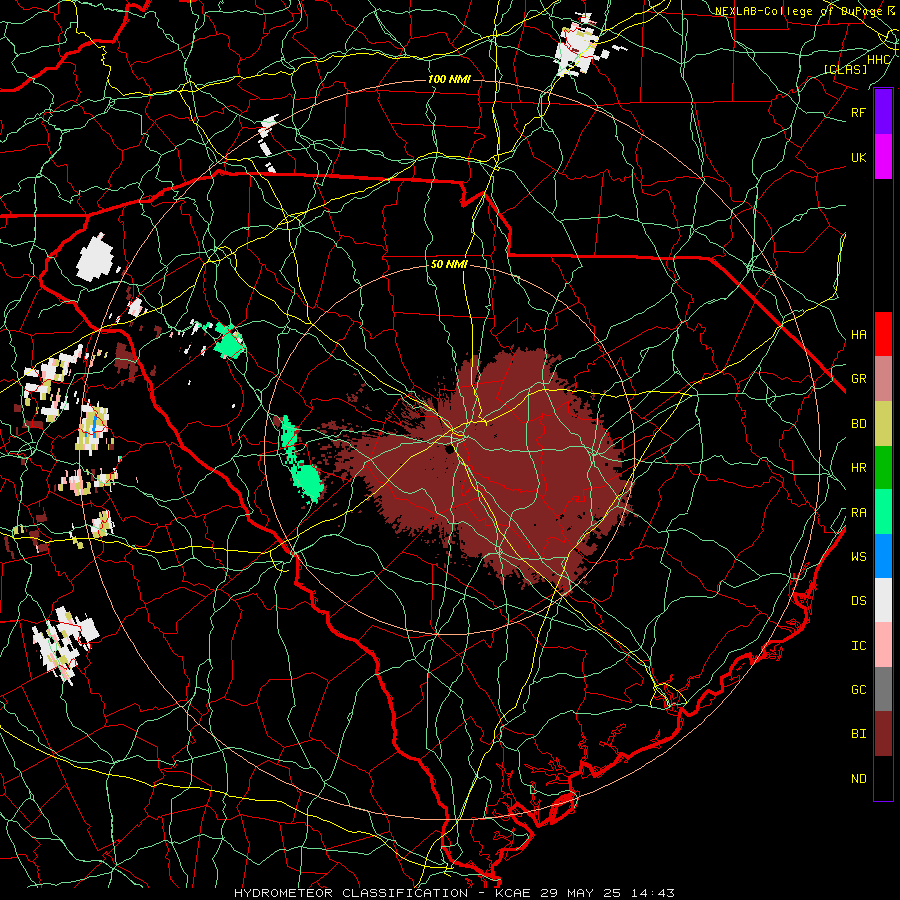
Task: Click the ND black legend swatch
Action: pyautogui.click(x=883, y=778)
